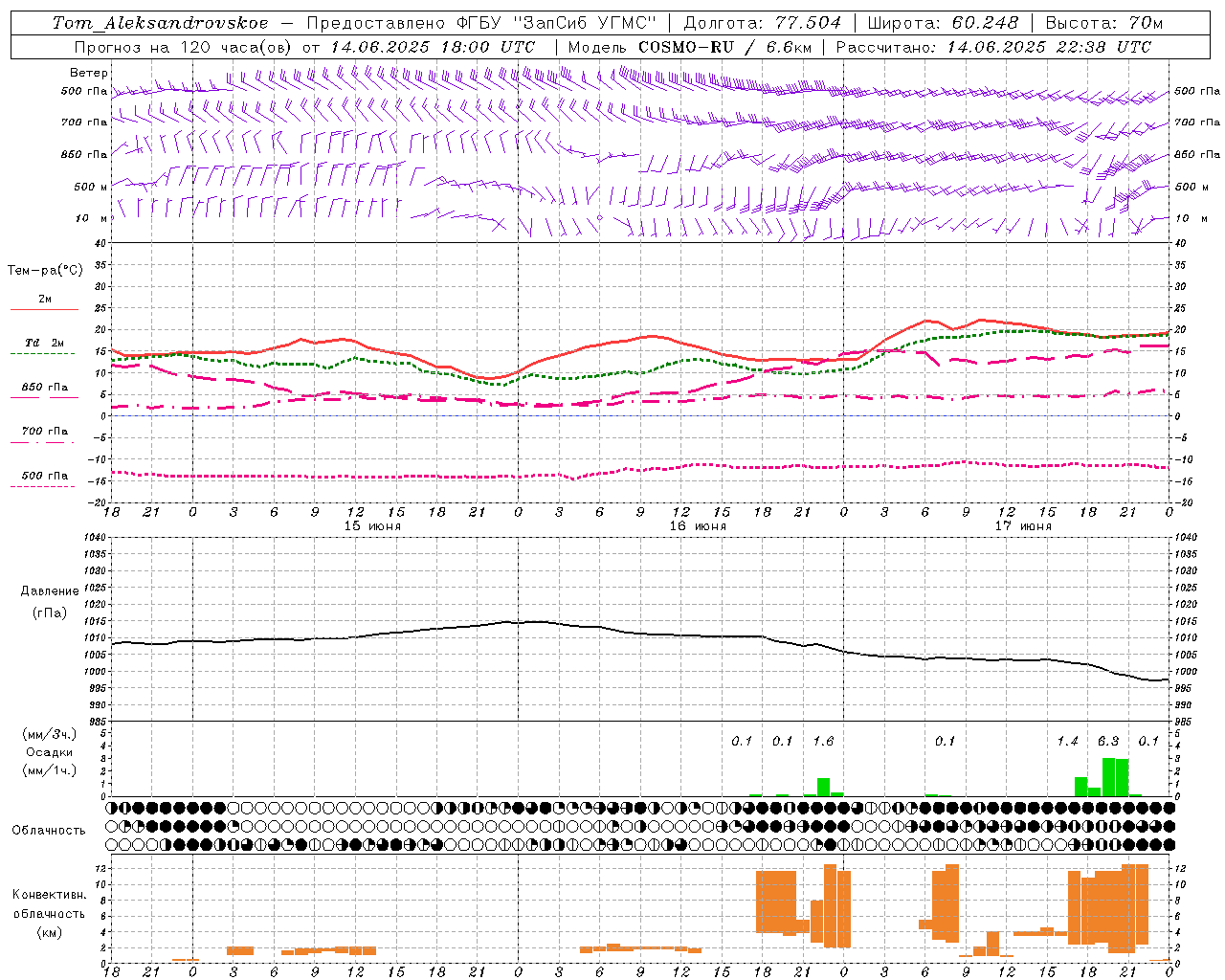This screenshot has width=1225, height=980.
Task: Click the Тем-ра(°C) temperature panel label
Action: [x=45, y=271]
